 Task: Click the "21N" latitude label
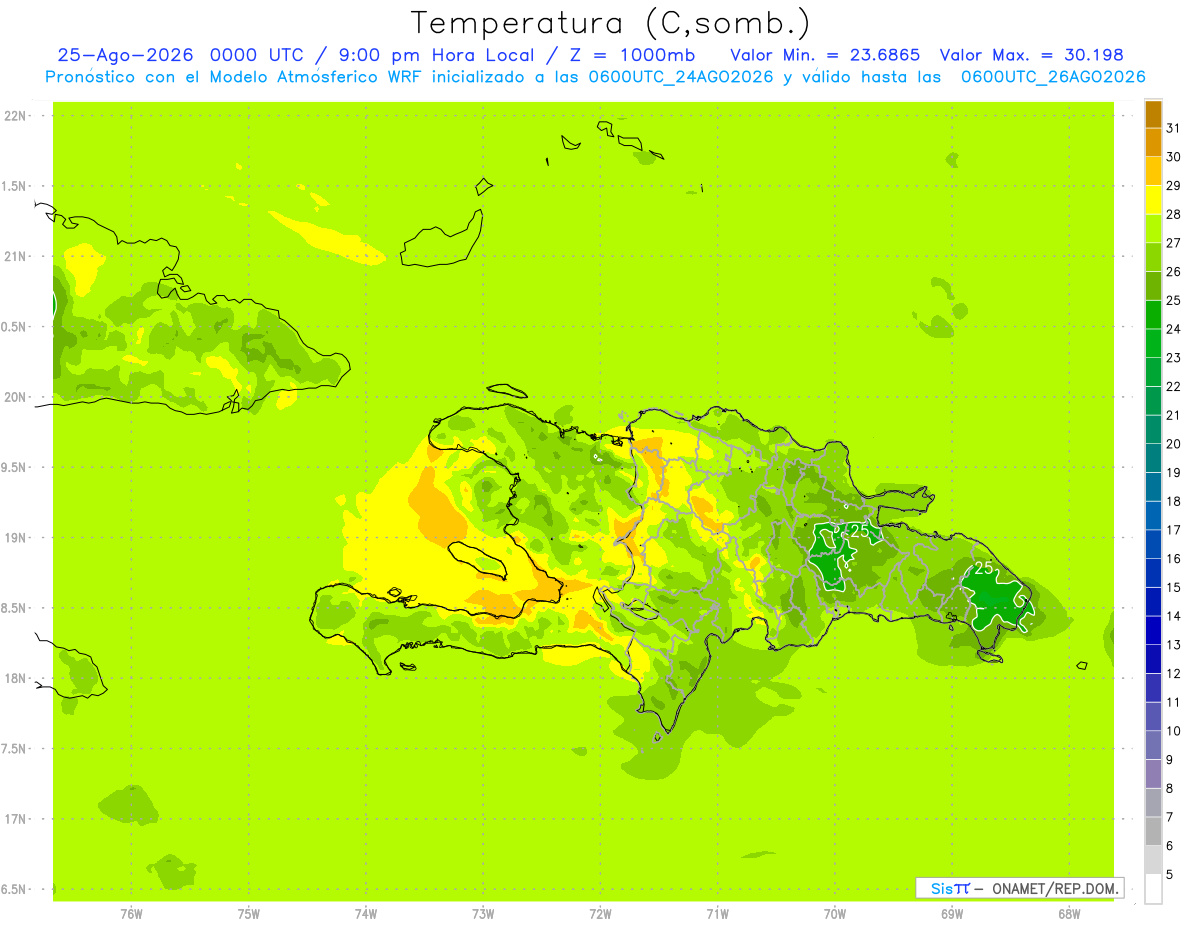pyautogui.click(x=17, y=256)
